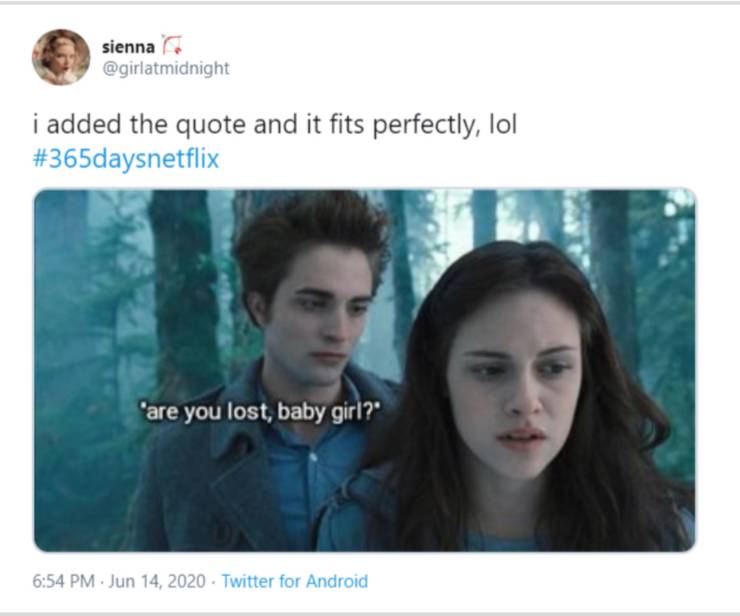Image resolution: width=740 pixels, height=616 pixels.
Task: Click the man's spiky brown hair
Action: (x=311, y=236)
